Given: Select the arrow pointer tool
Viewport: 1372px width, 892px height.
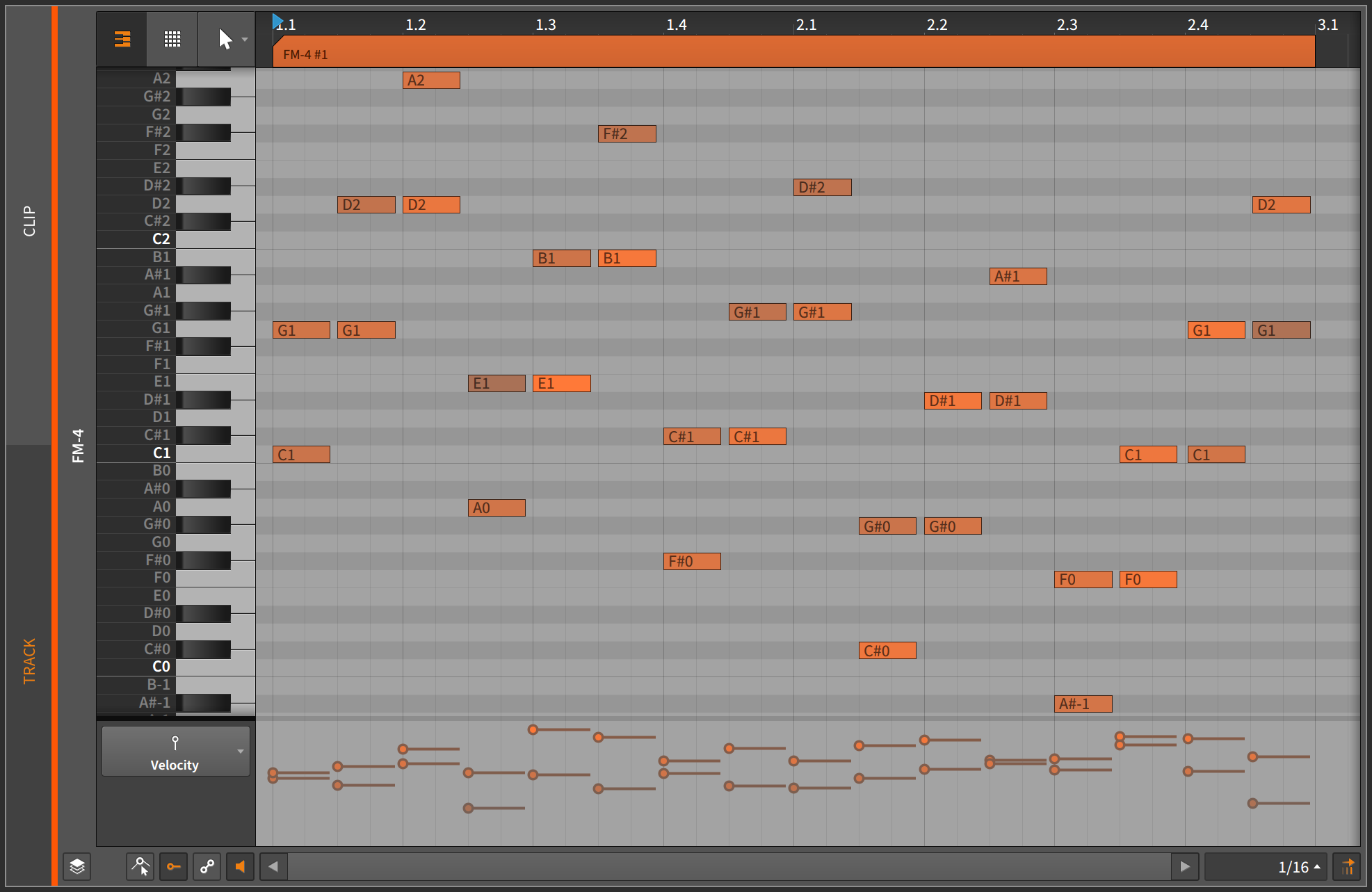Looking at the screenshot, I should click(x=225, y=39).
